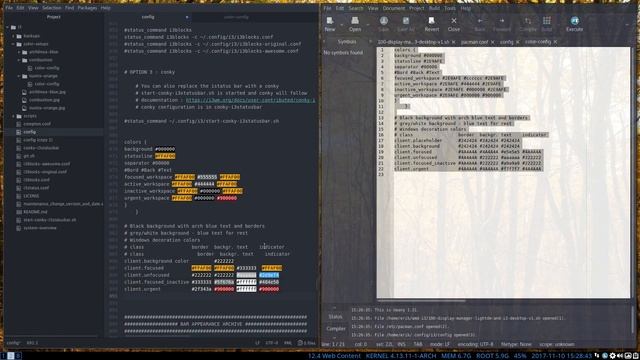Image resolution: width=640 pixels, height=360 pixels.
Task: Select the Symbols sidebar tab in Geany
Action: [347, 42]
